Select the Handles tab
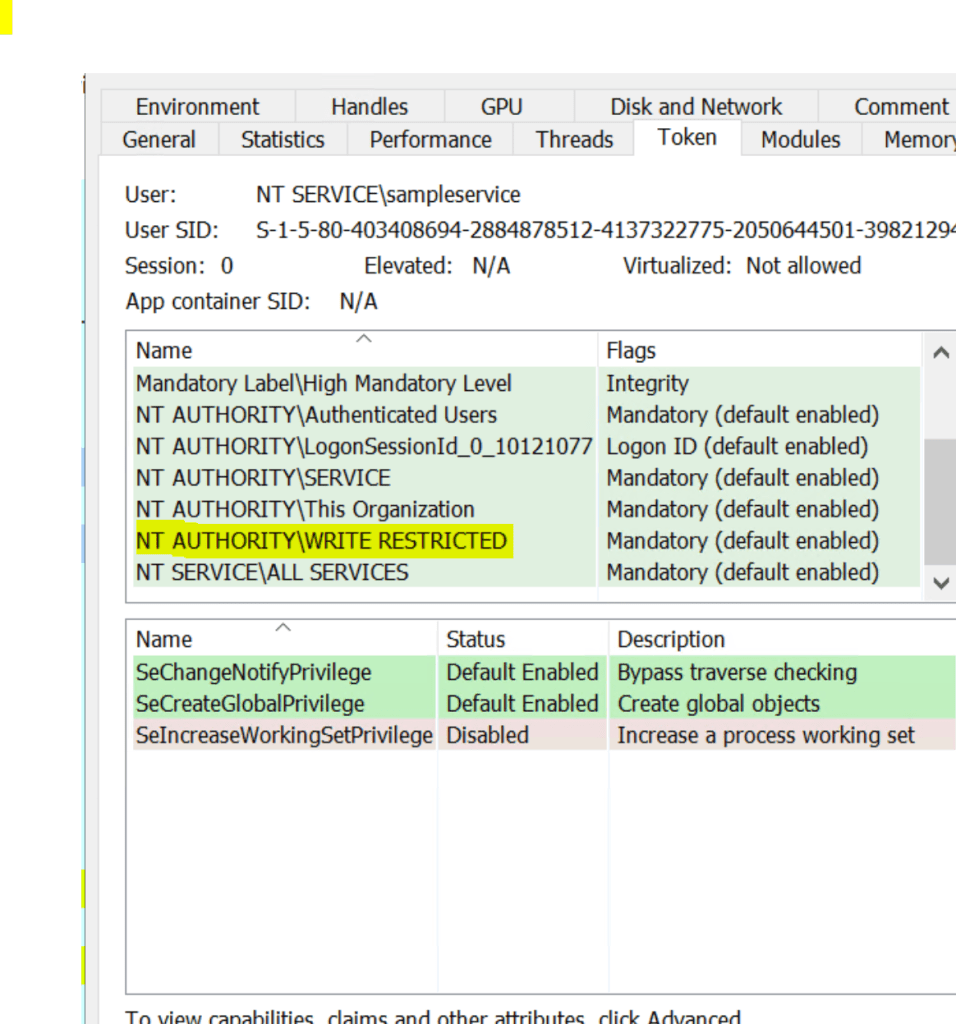 pos(369,107)
